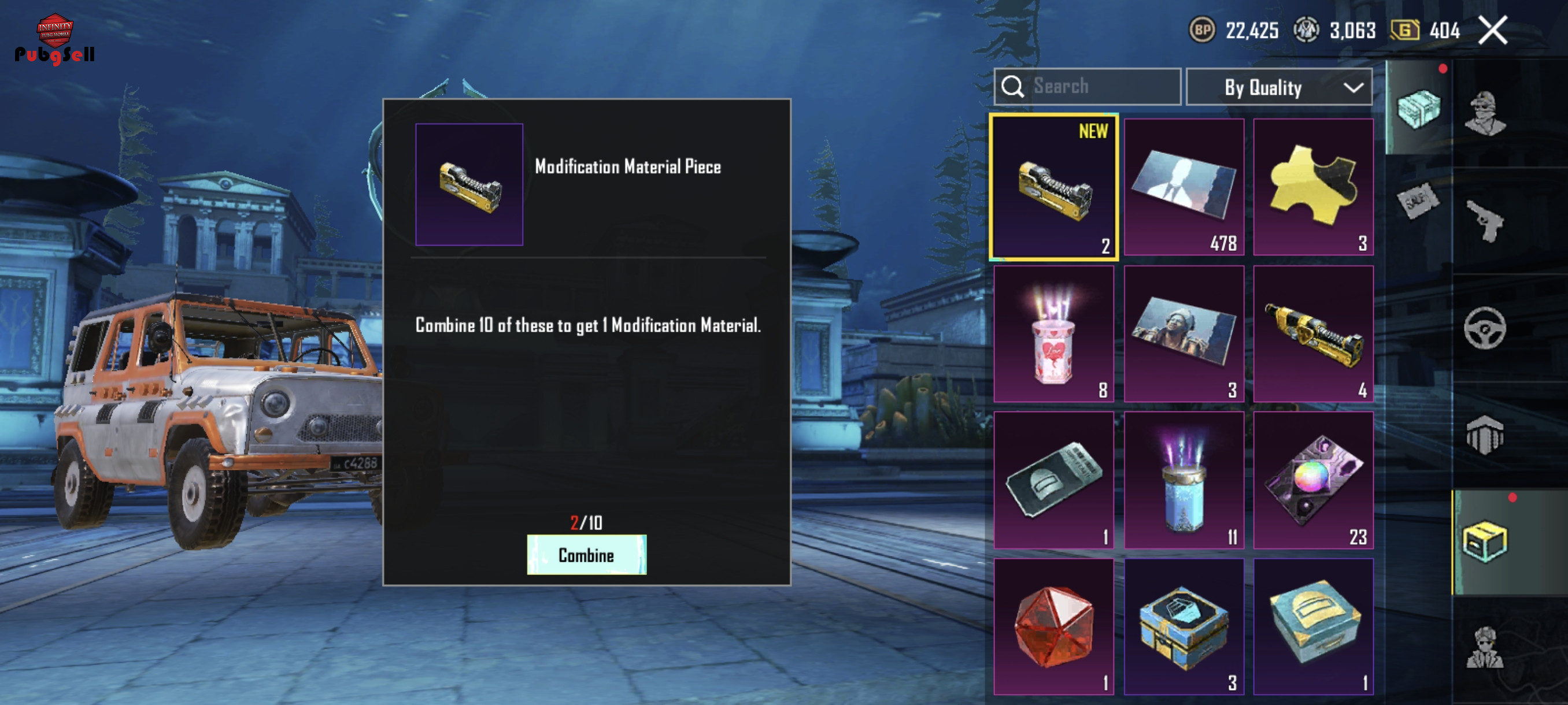Screen dimensions: 1568x705
Task: Select the parachute category icon
Action: [x=1485, y=435]
